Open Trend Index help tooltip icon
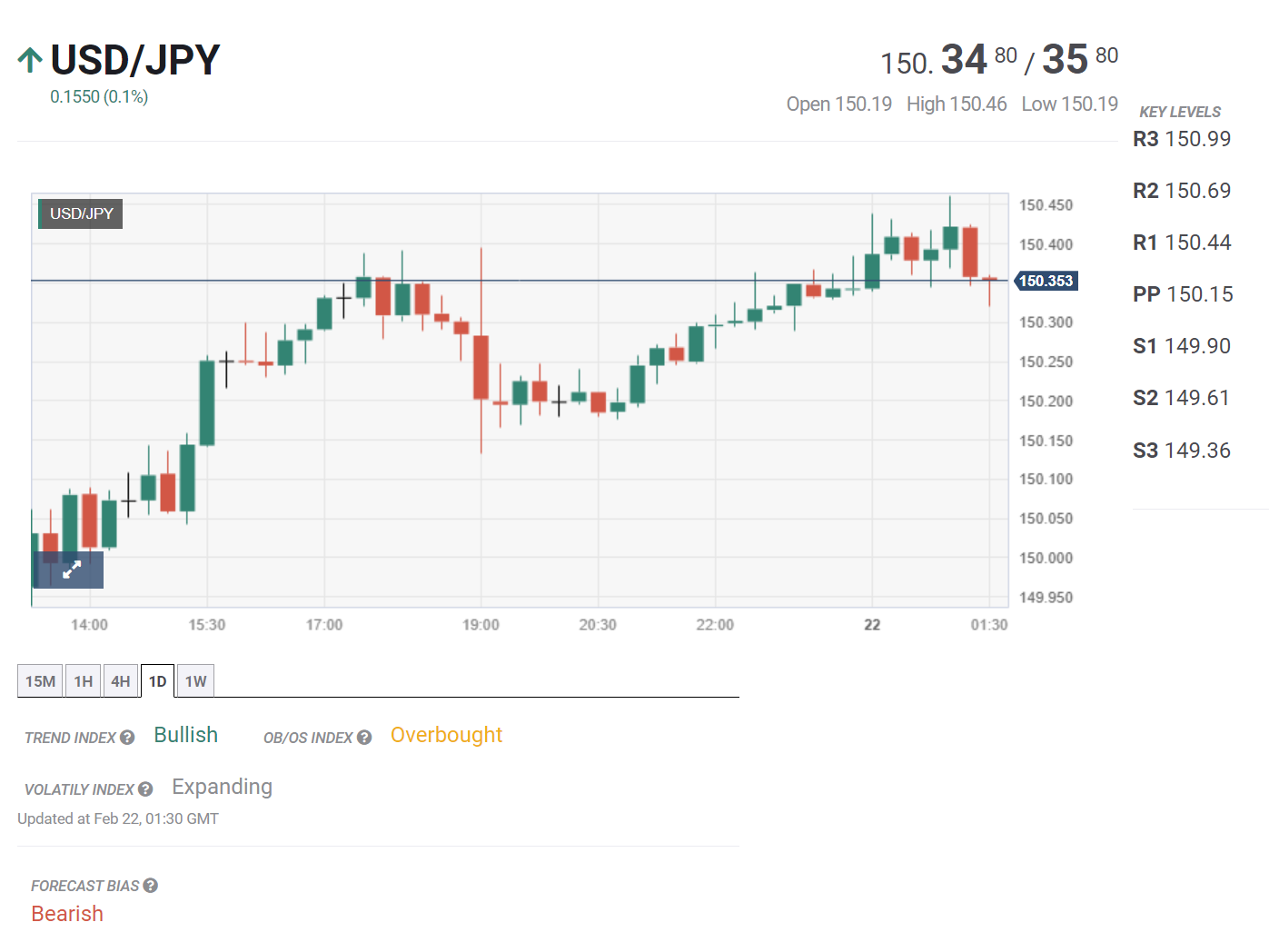1279x952 pixels. click(127, 738)
